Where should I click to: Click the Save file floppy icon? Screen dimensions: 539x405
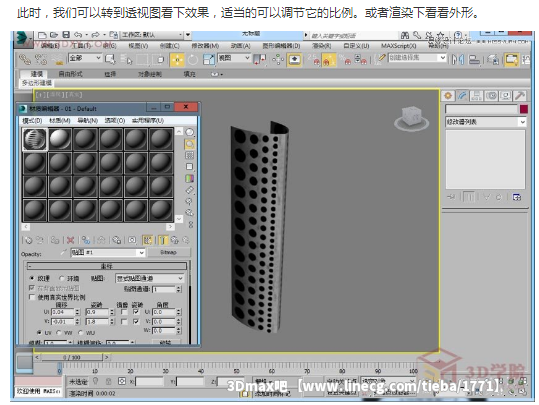[66, 35]
